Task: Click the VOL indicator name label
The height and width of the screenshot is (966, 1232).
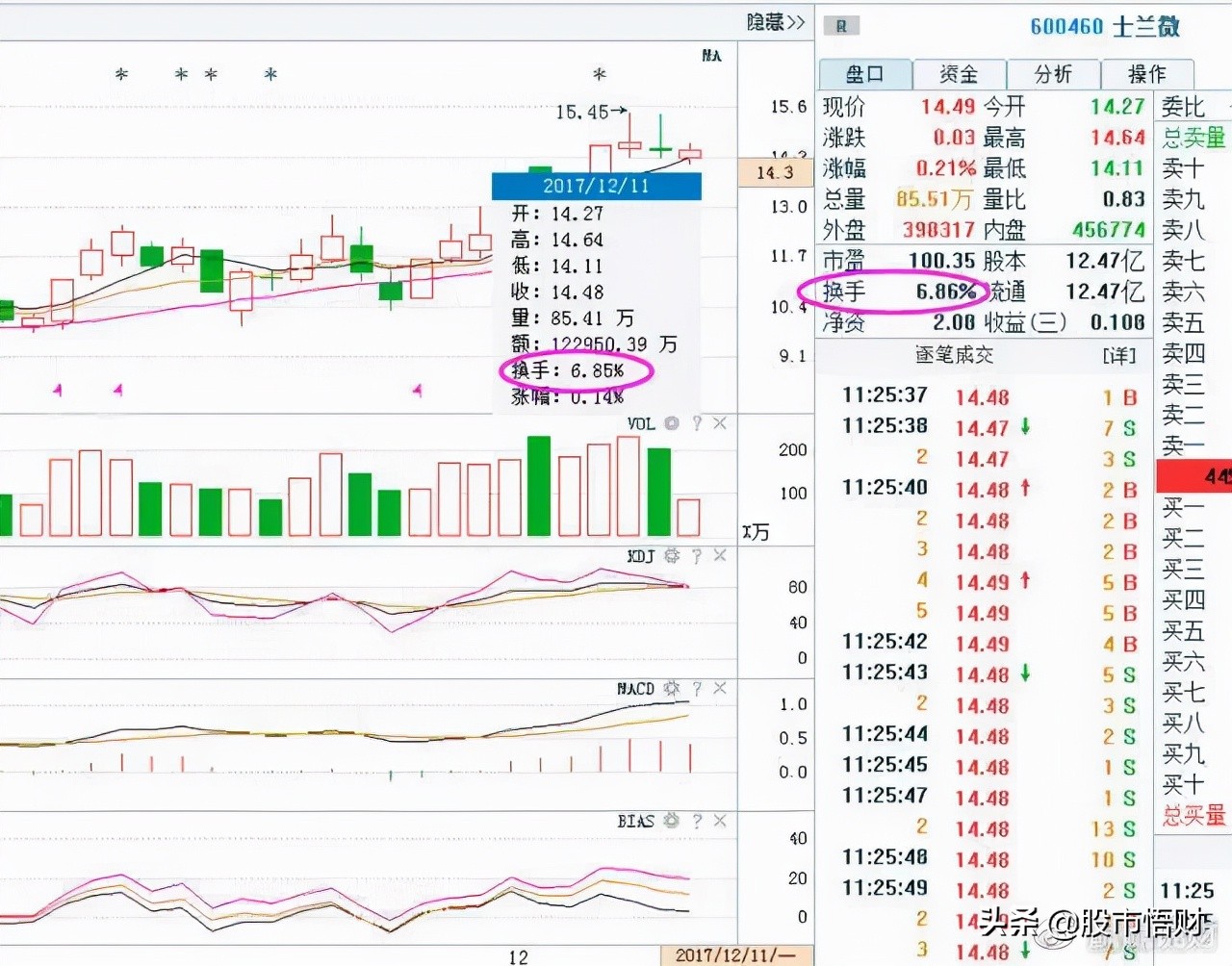Action: click(x=641, y=423)
